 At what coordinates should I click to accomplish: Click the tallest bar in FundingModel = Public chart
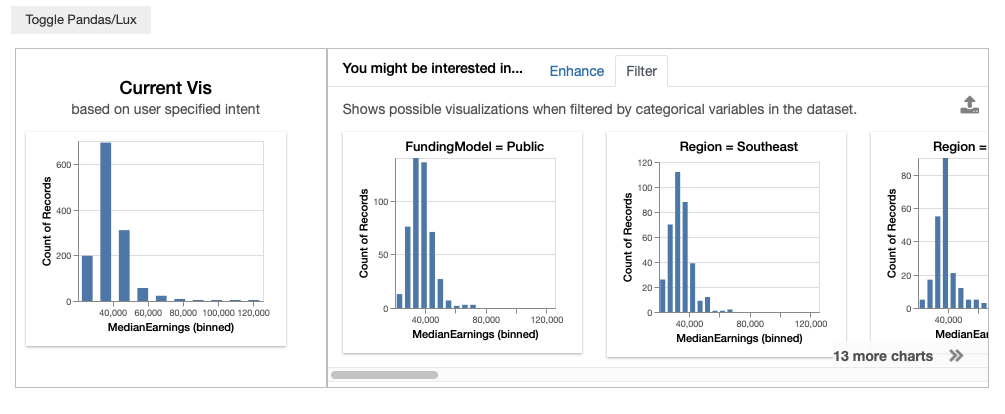[x=416, y=234]
